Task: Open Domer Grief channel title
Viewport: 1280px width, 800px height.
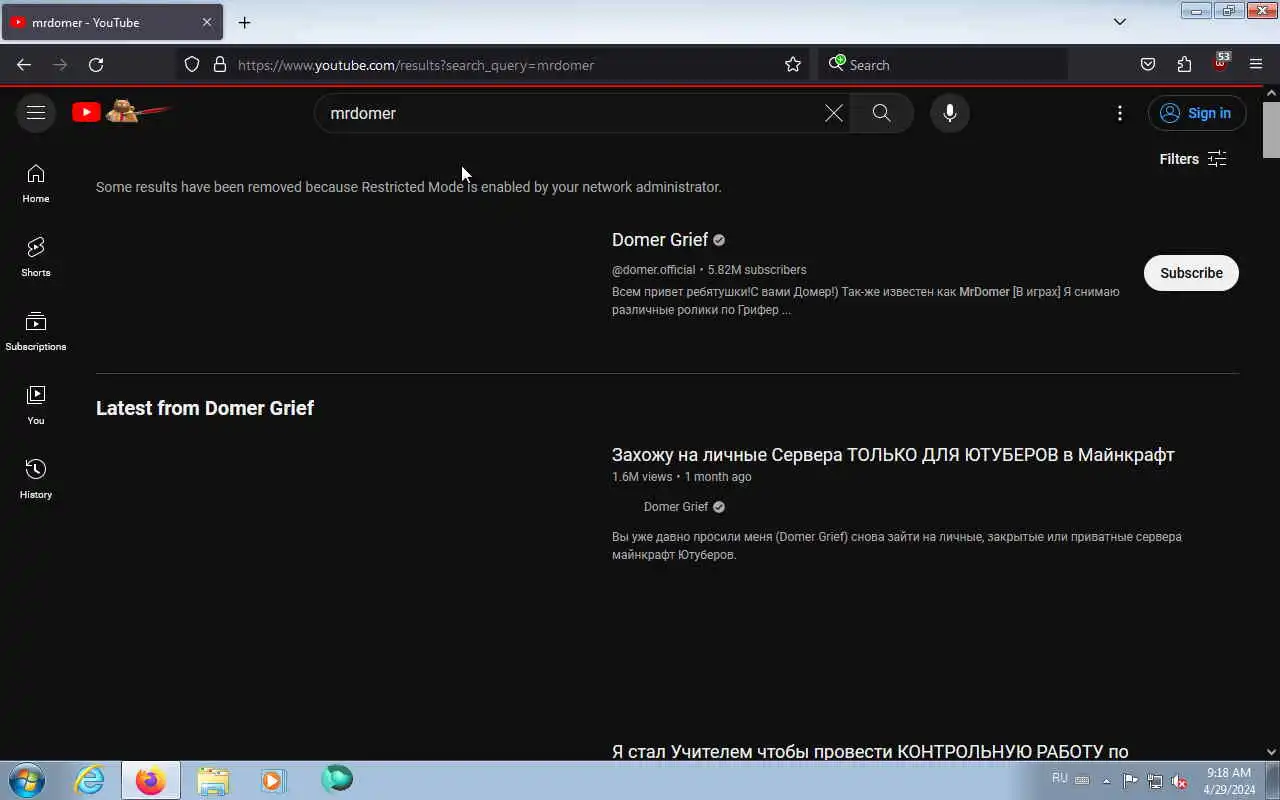Action: (x=660, y=240)
